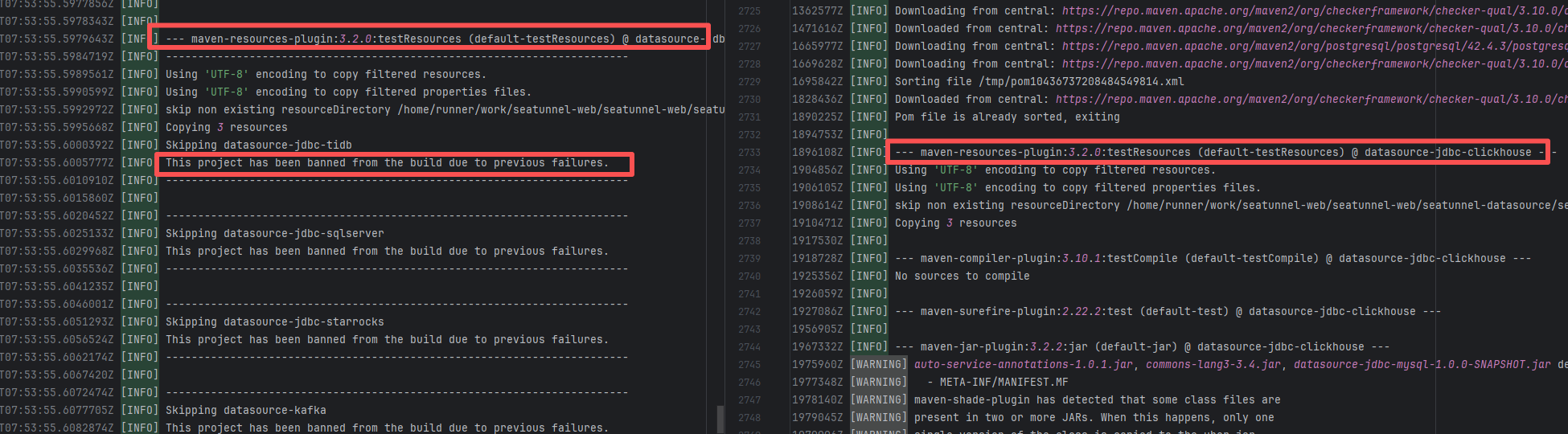Click the red-boxed 'banned from the build' message
This screenshot has width=1568, height=434.
coord(386,163)
